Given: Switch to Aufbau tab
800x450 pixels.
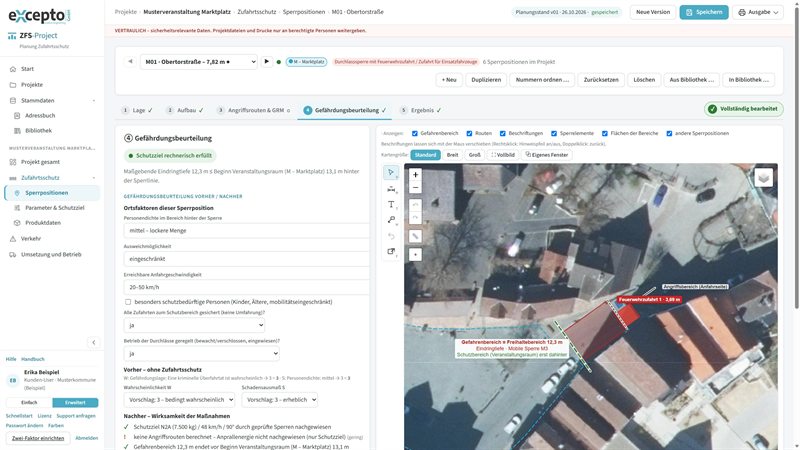Looking at the screenshot, I should point(185,110).
